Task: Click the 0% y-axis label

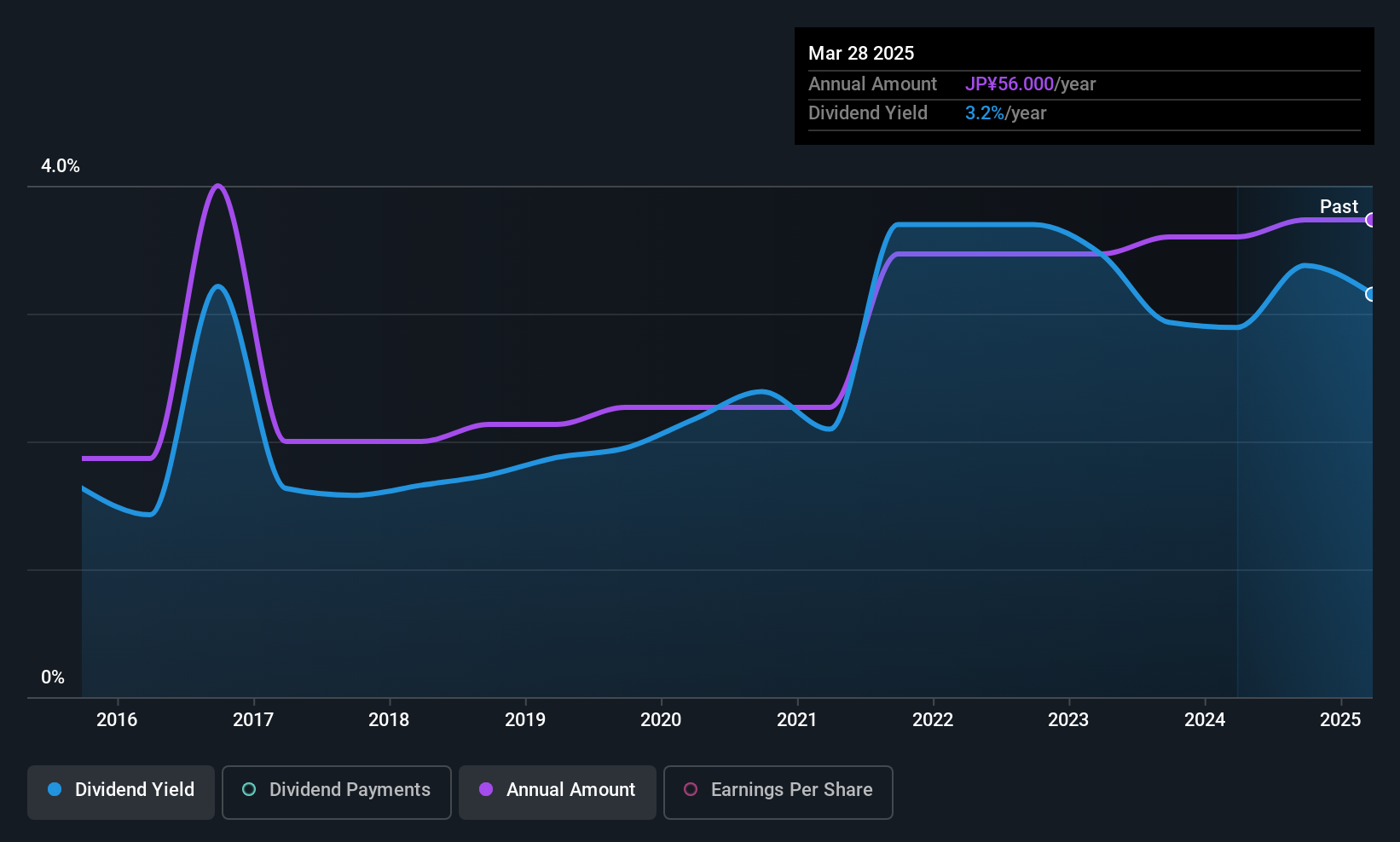Action: click(53, 678)
